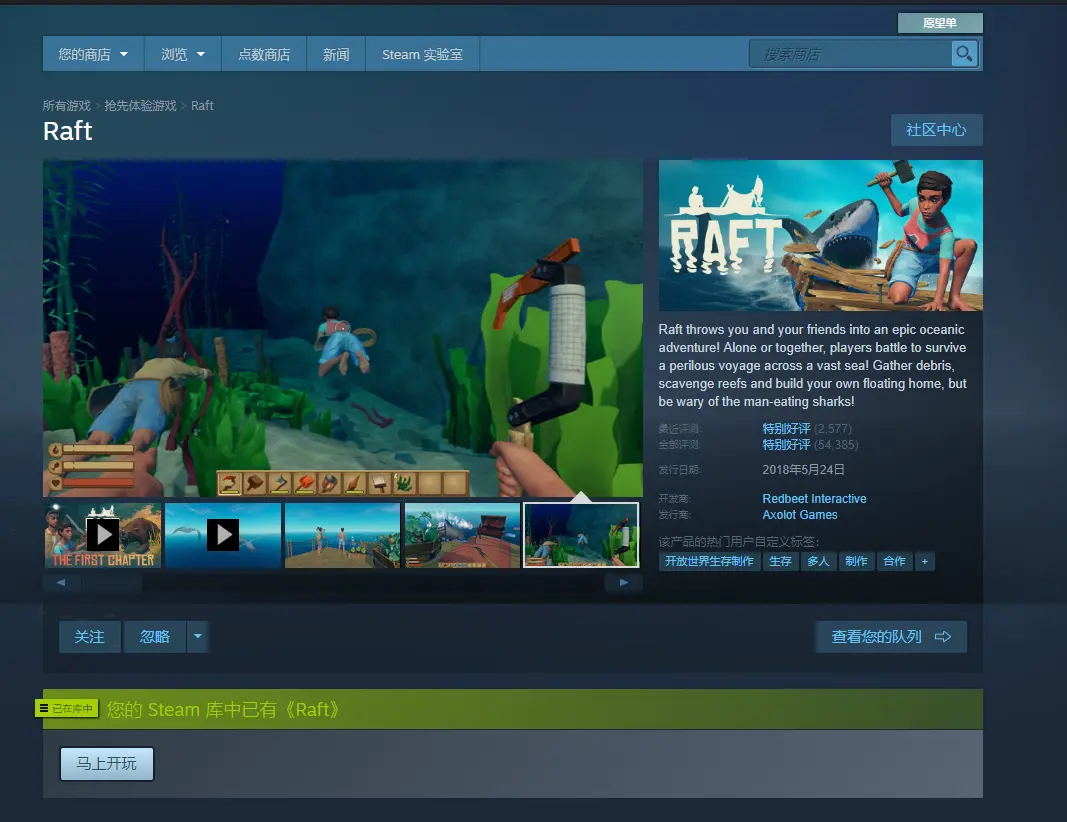This screenshot has width=1067, height=822.
Task: Open publisher Axolot Games link
Action: [800, 515]
